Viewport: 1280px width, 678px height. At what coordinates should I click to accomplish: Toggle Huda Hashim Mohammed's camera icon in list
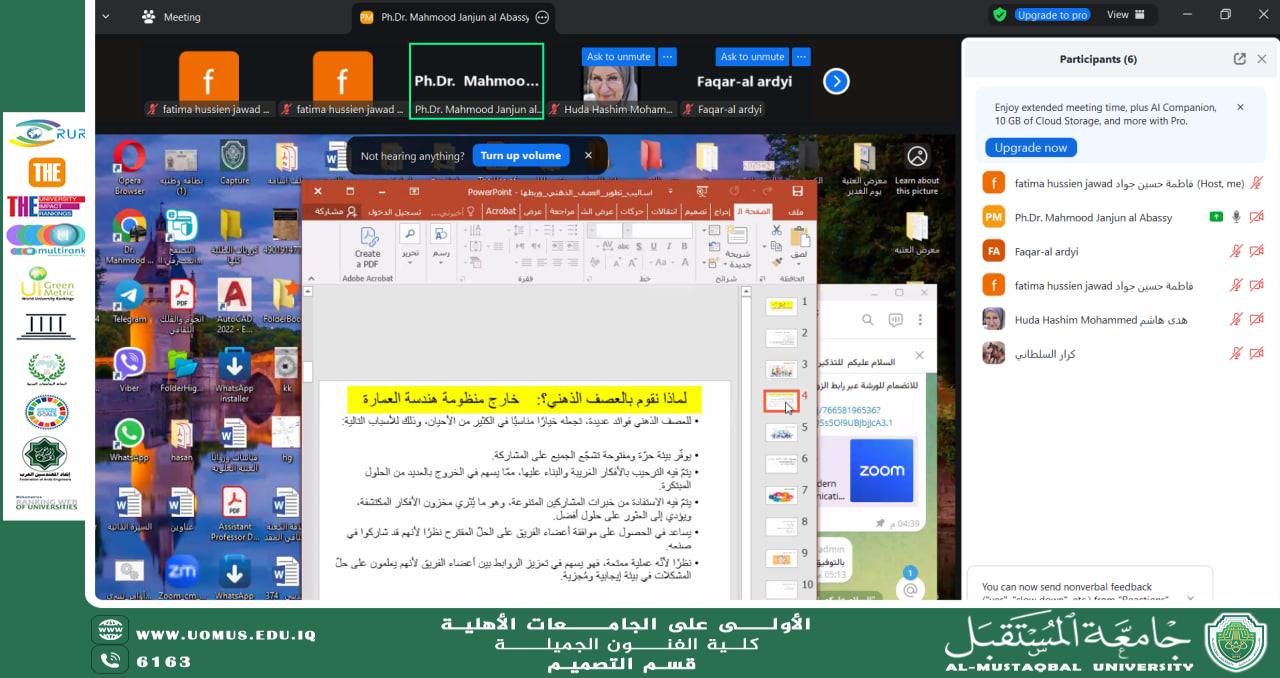tap(1256, 320)
